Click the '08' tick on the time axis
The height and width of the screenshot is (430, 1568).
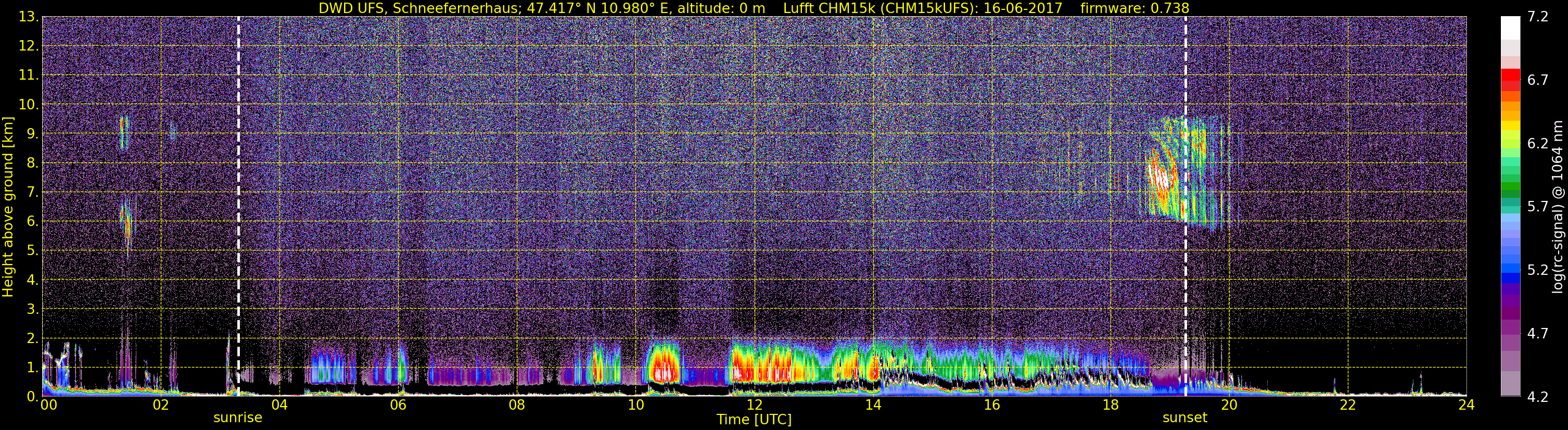point(517,406)
